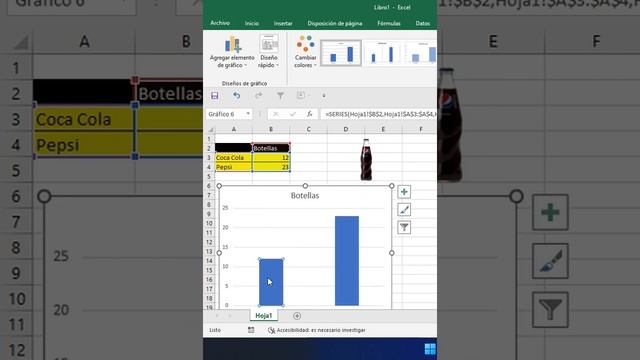Click the 25 axis label in chart

click(x=225, y=208)
